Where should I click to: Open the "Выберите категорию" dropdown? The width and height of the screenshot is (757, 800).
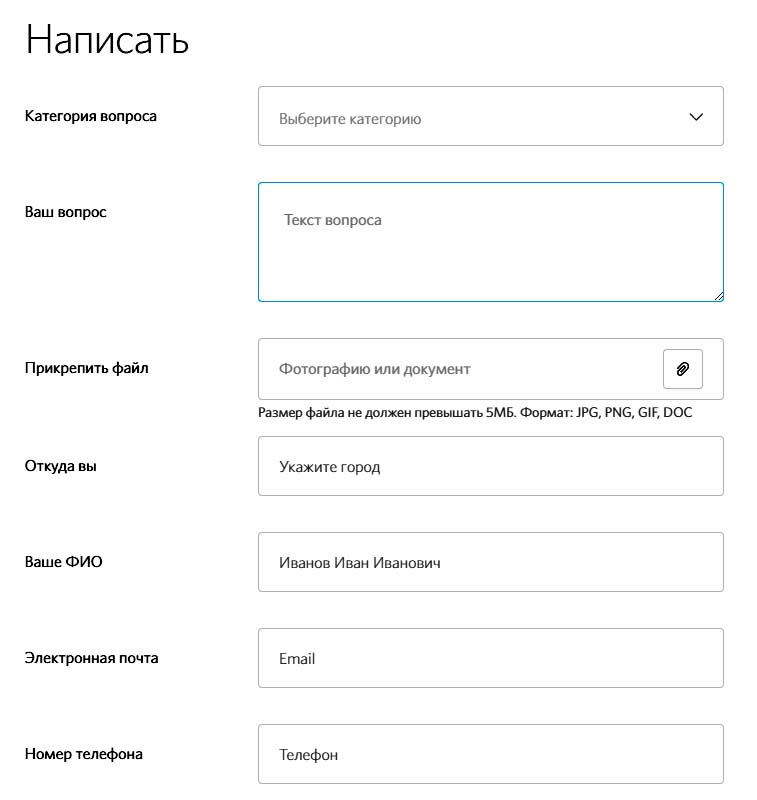click(x=491, y=116)
